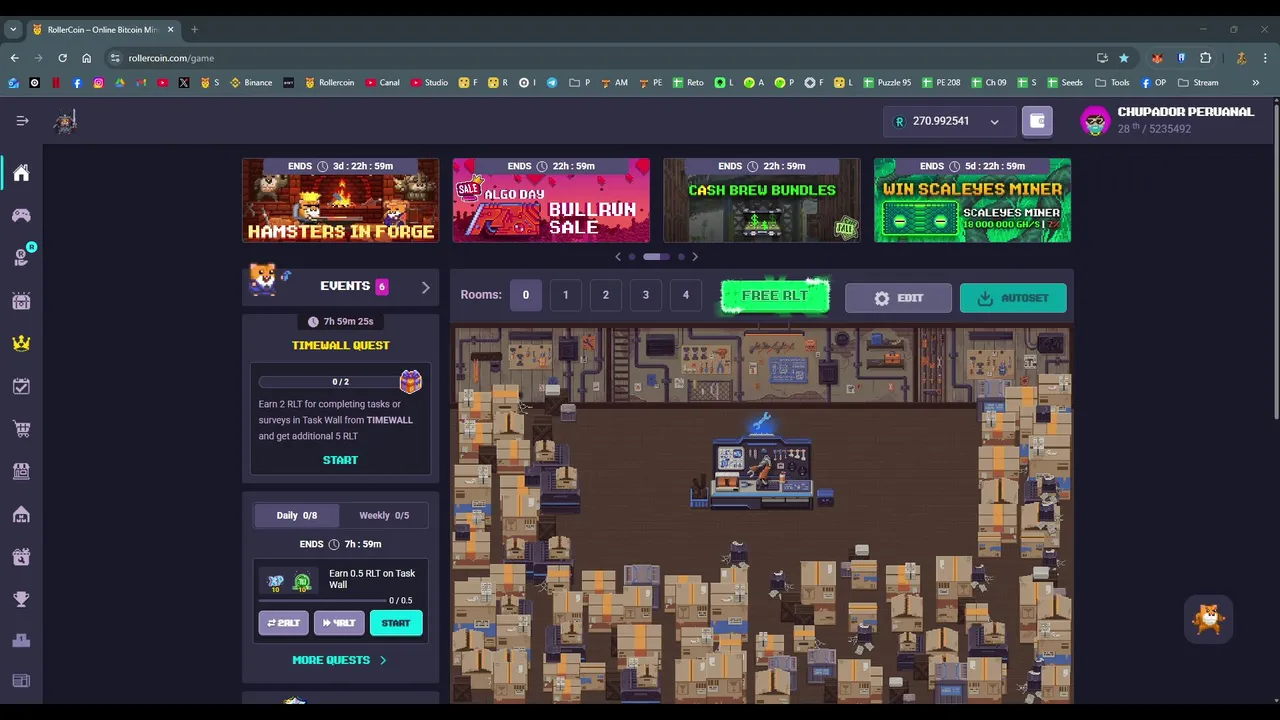Select room 3 tab
The image size is (1280, 720).
(645, 295)
